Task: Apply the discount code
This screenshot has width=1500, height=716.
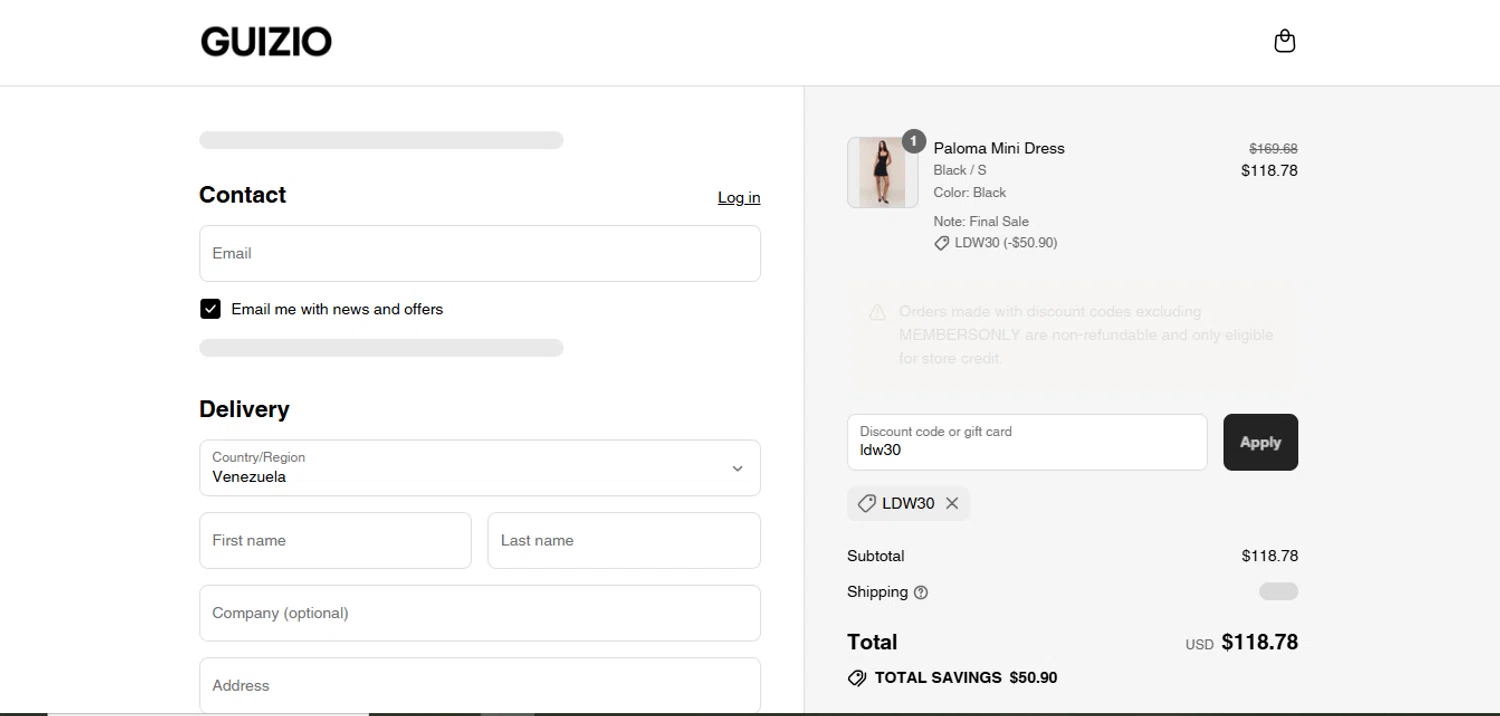Action: [1260, 442]
